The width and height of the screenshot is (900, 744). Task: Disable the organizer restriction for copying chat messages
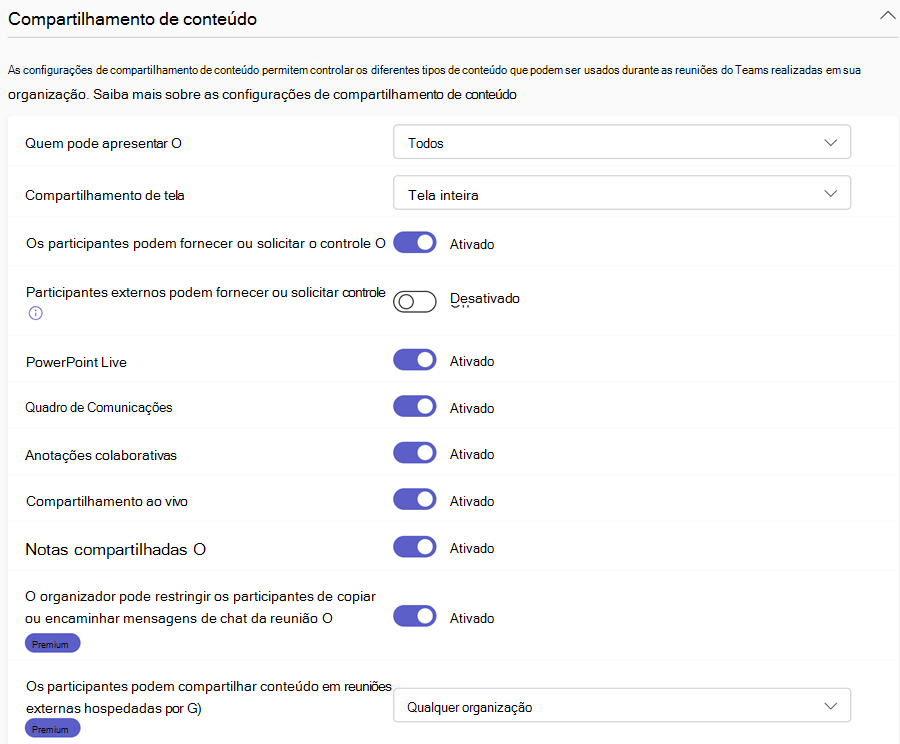tap(414, 617)
